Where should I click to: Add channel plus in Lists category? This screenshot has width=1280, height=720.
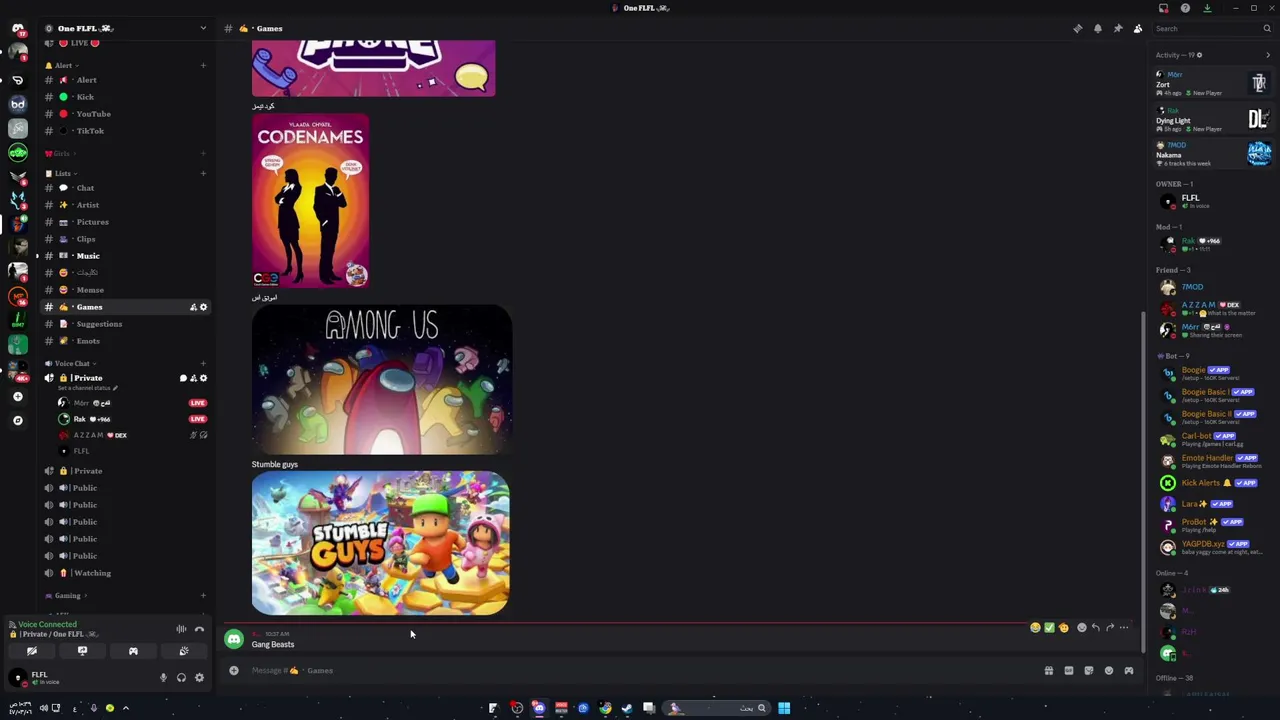203,173
